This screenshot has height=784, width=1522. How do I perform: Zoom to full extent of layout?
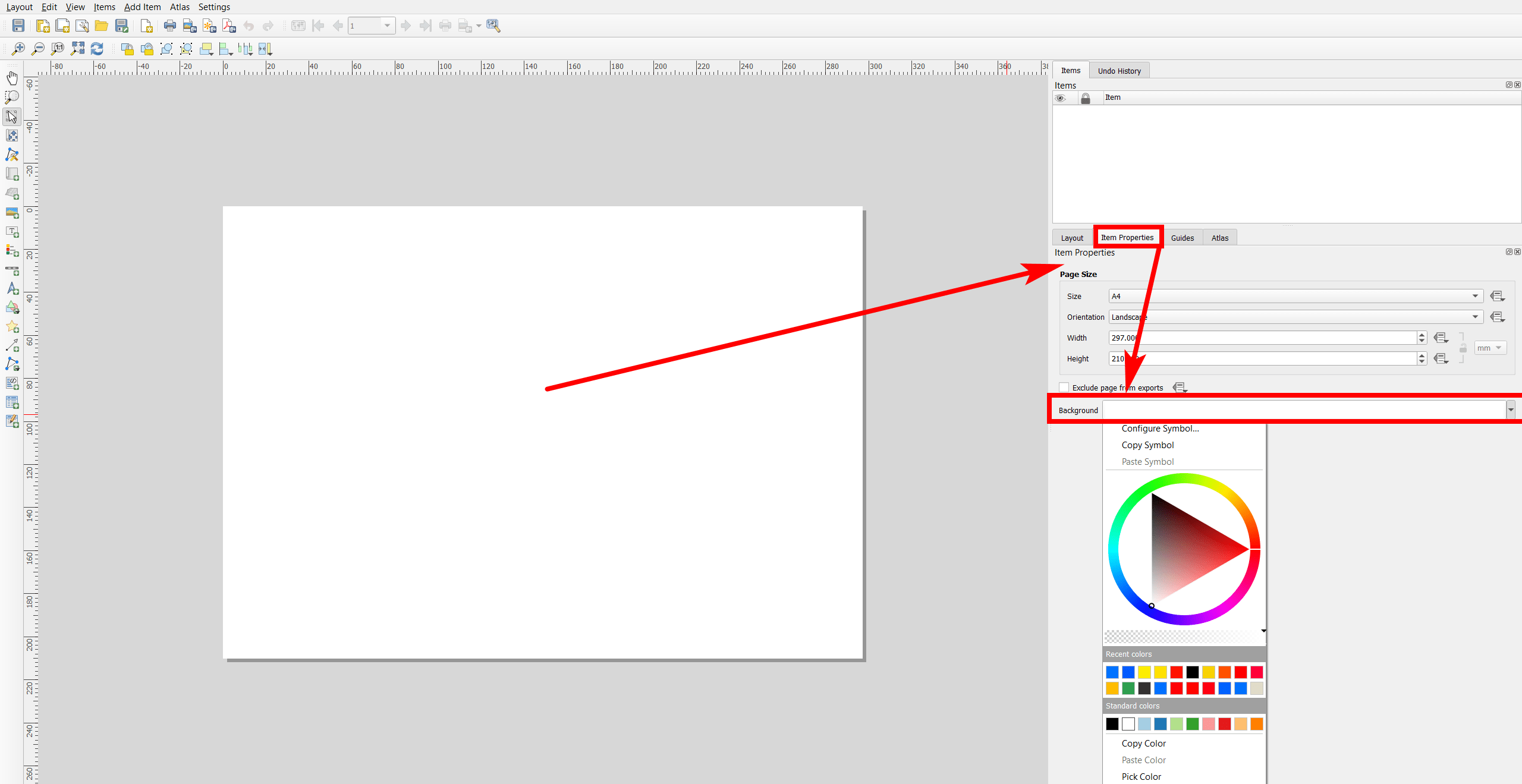[x=77, y=49]
